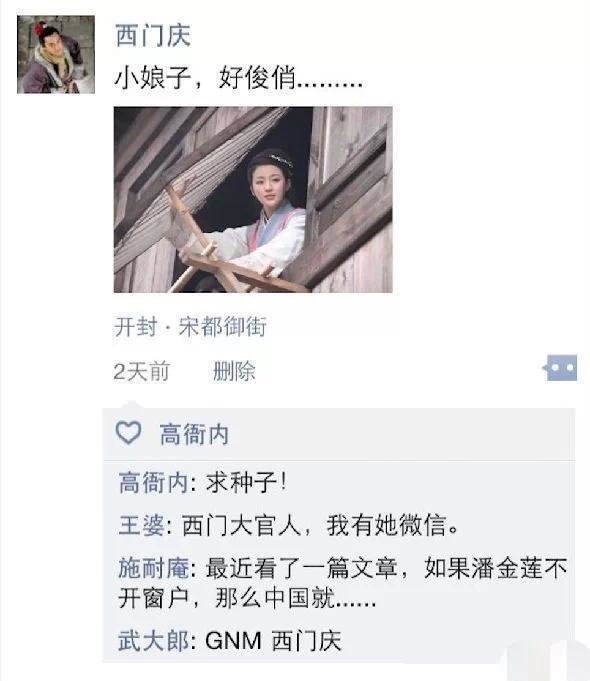Select commenter name 武大郎
This screenshot has width=590, height=681.
(x=153, y=641)
